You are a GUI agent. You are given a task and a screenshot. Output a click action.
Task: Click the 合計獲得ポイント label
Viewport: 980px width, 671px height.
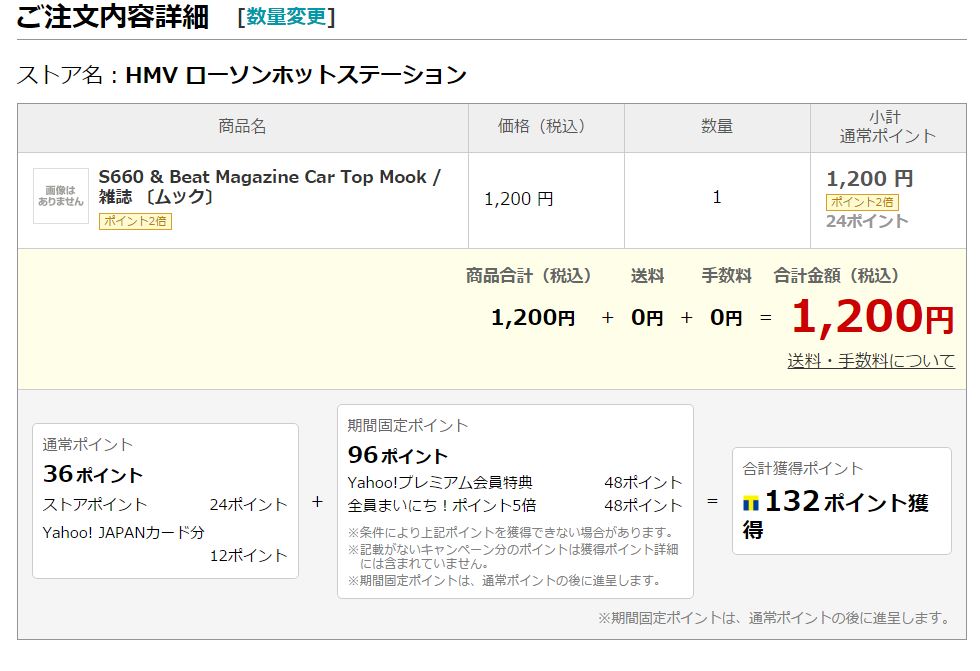[802, 469]
